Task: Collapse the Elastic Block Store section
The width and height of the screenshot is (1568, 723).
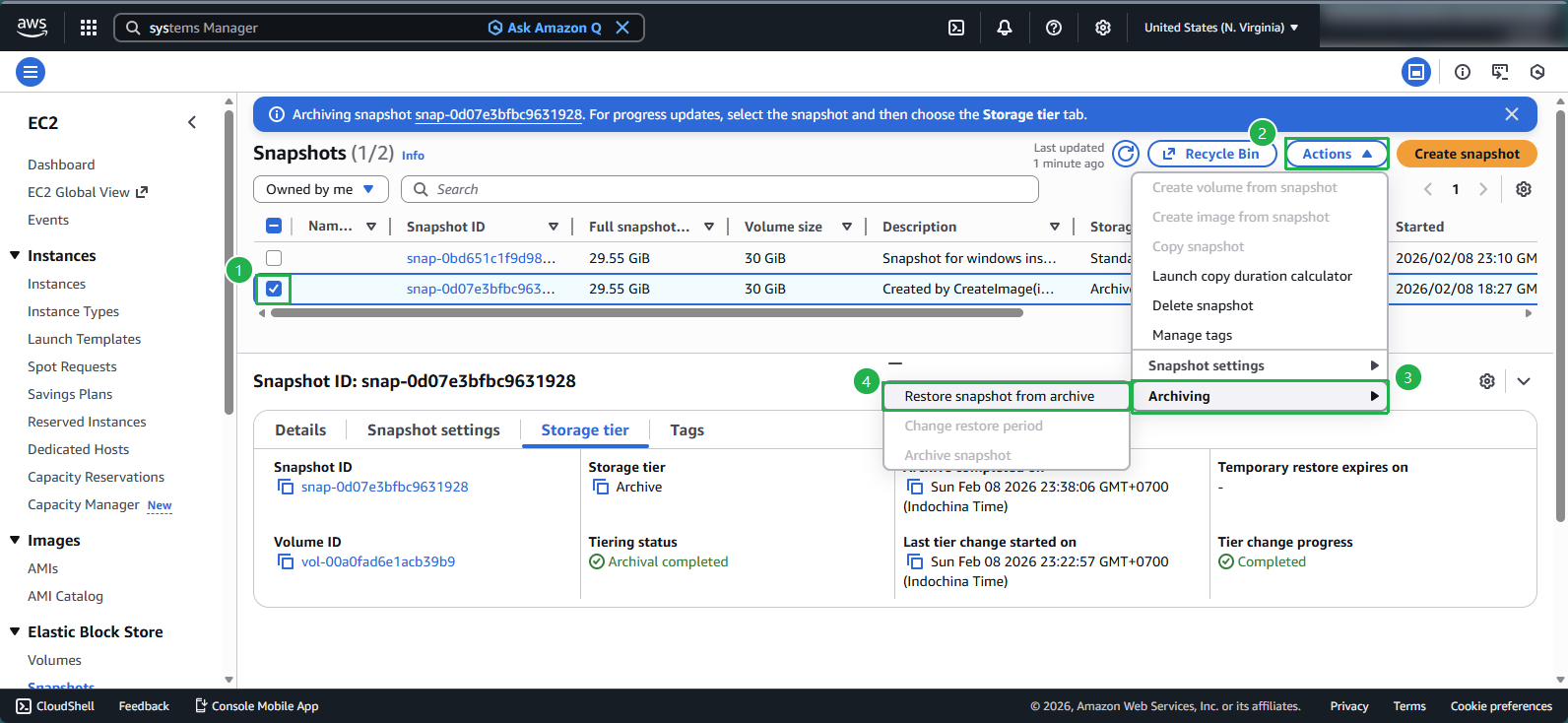Action: click(x=15, y=631)
